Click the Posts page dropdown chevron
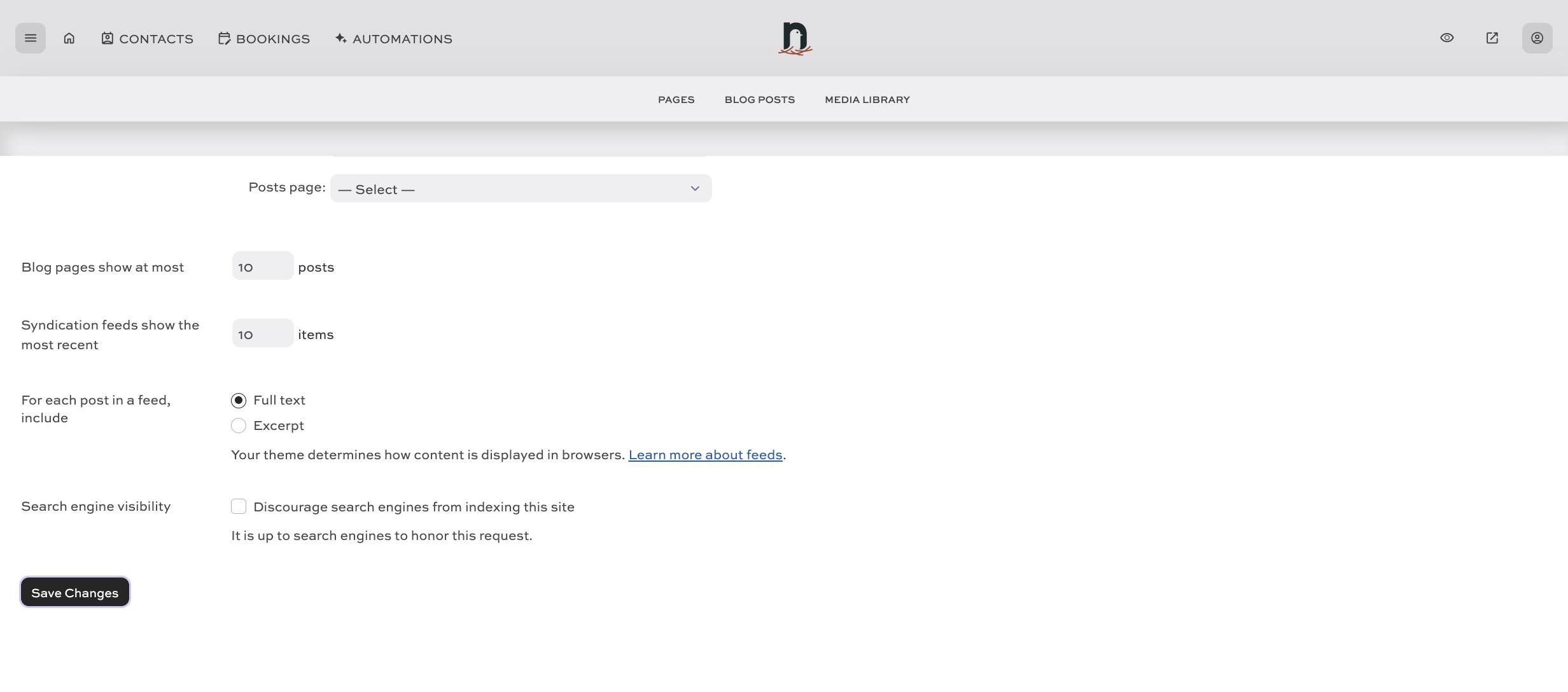1568x692 pixels. tap(695, 189)
